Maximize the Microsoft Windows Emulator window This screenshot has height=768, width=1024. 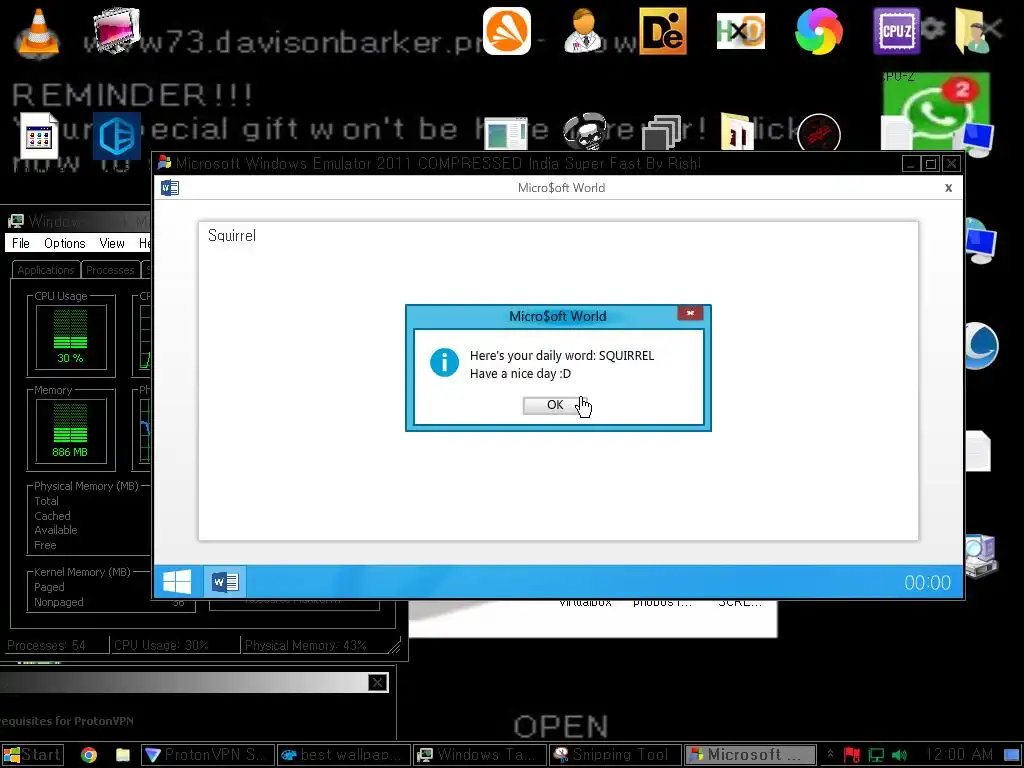[931, 163]
